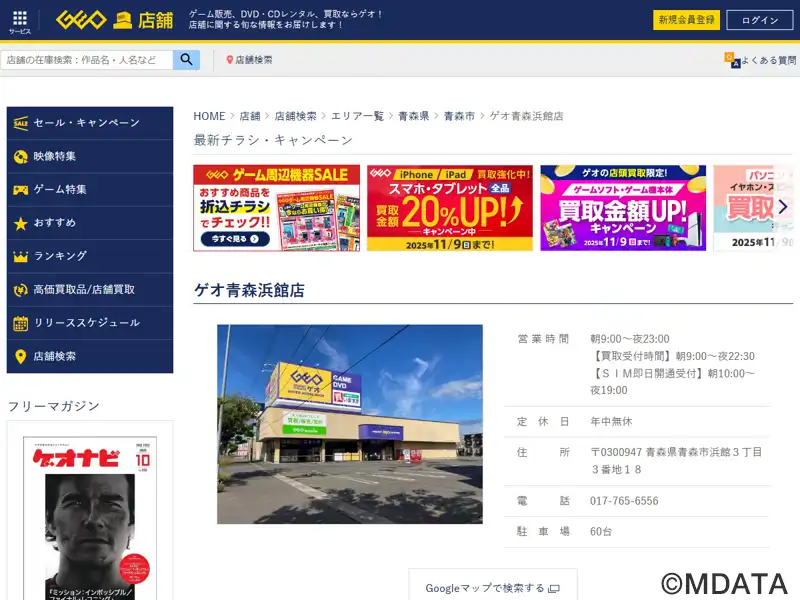Click the 年中無休 value text
This screenshot has width=800, height=600.
(611, 421)
